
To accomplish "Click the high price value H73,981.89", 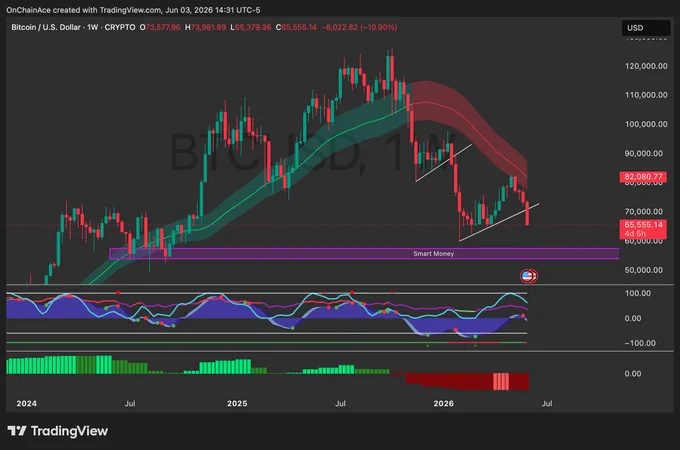I will [x=206, y=27].
